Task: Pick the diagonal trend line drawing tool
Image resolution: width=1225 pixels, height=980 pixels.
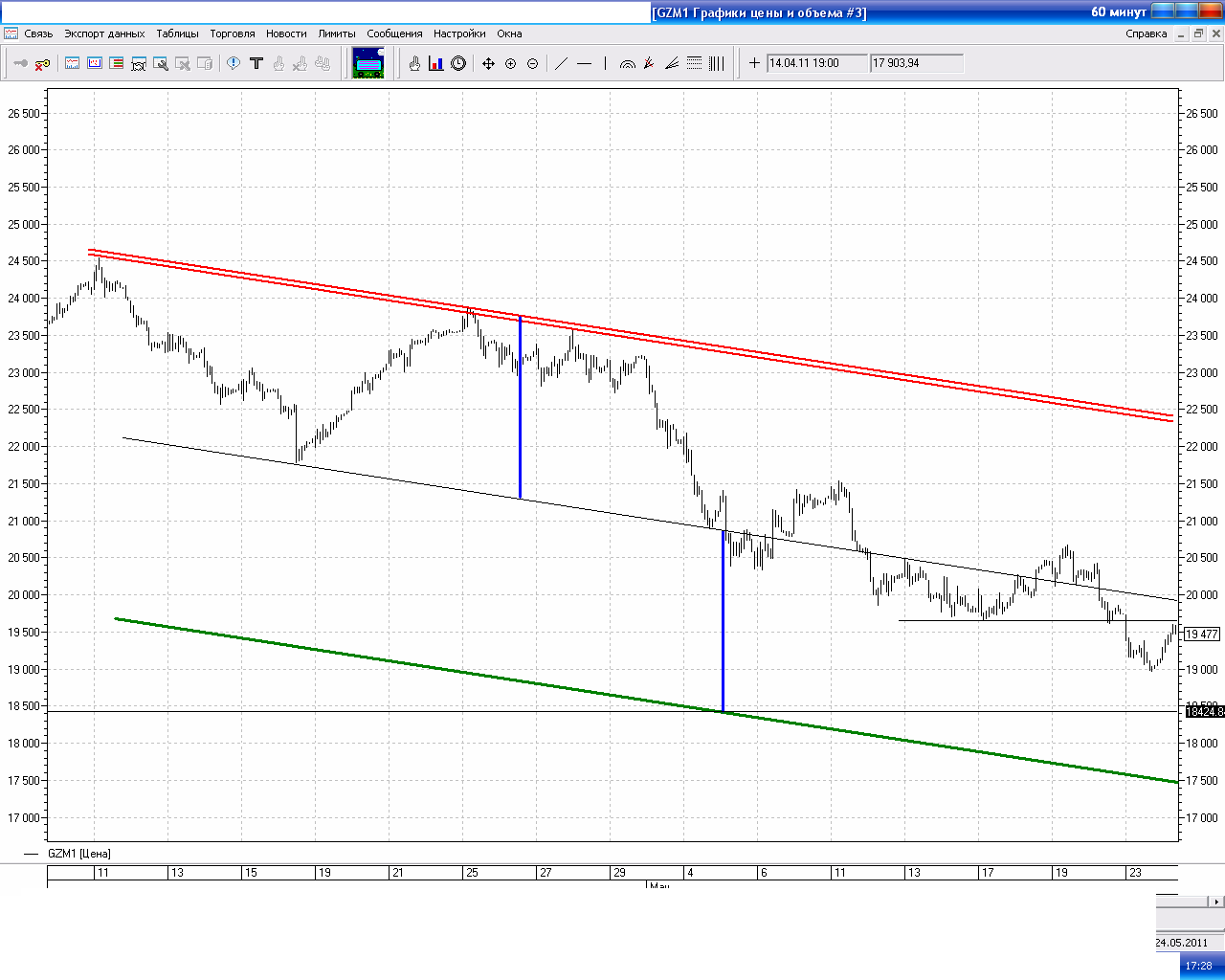Action: coord(562,64)
